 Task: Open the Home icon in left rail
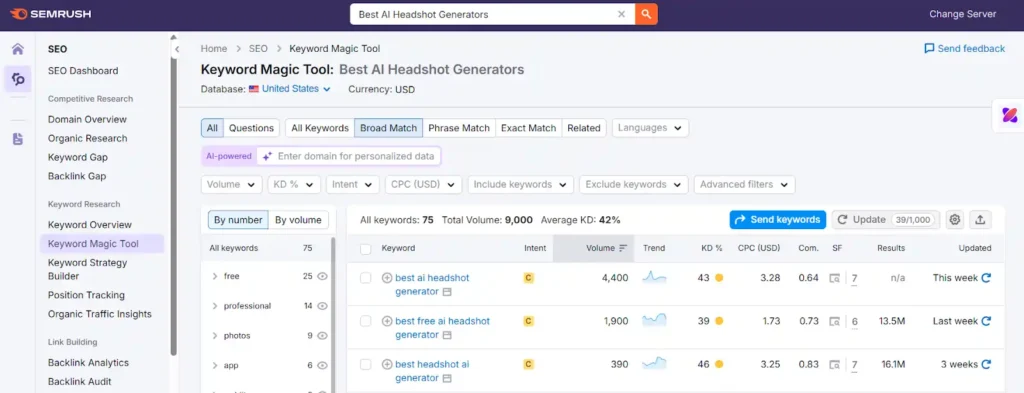(18, 49)
